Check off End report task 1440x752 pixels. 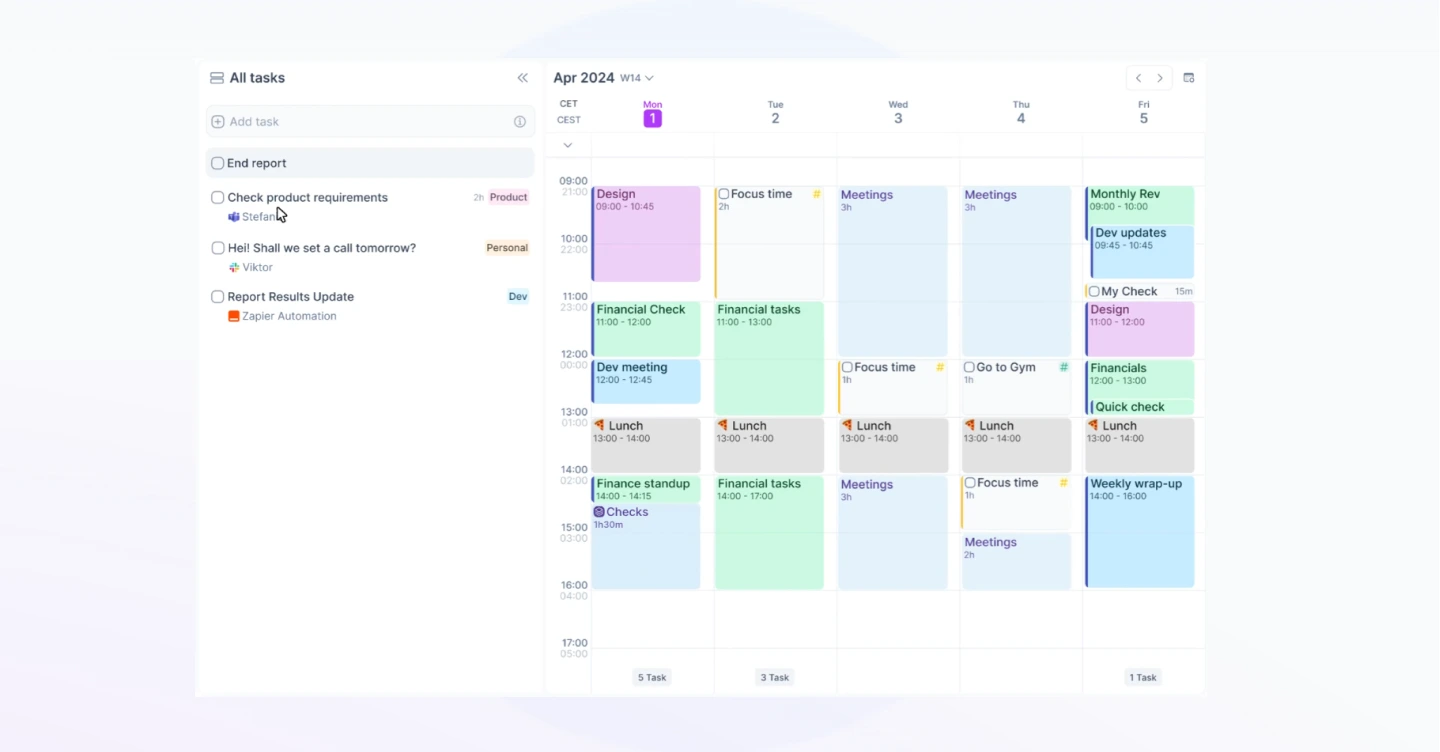tap(217, 163)
